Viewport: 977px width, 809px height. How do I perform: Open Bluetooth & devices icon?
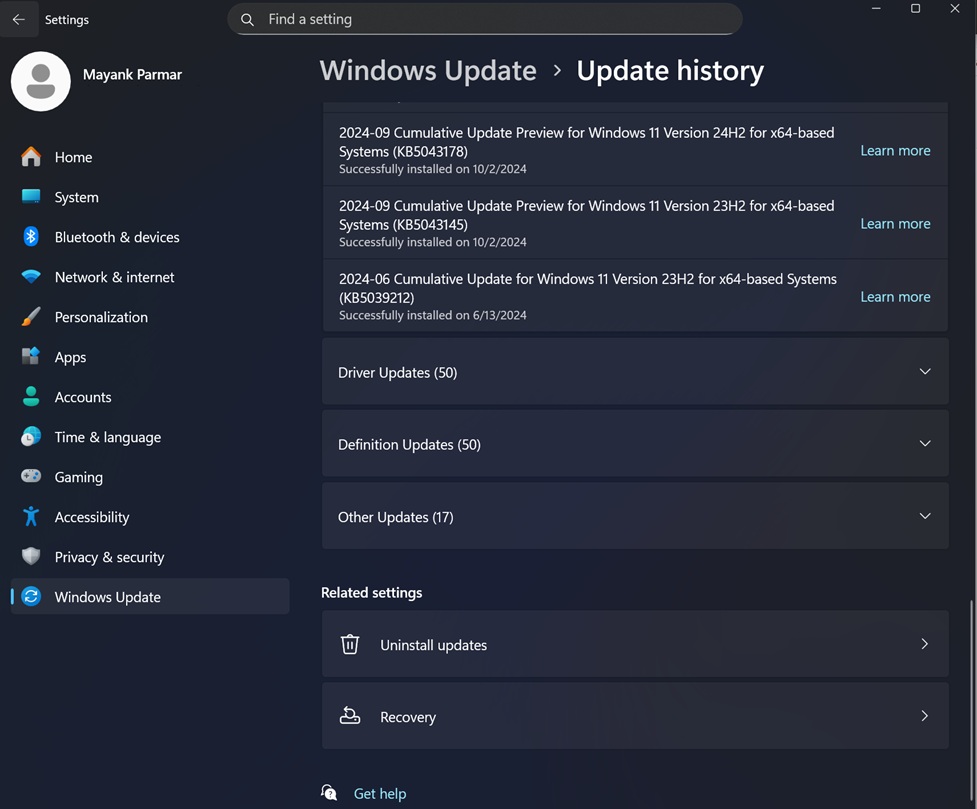[31, 237]
